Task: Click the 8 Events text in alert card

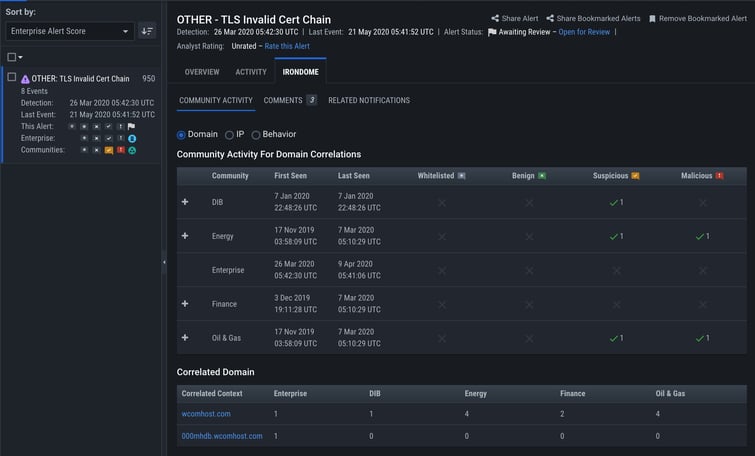Action: (x=34, y=91)
